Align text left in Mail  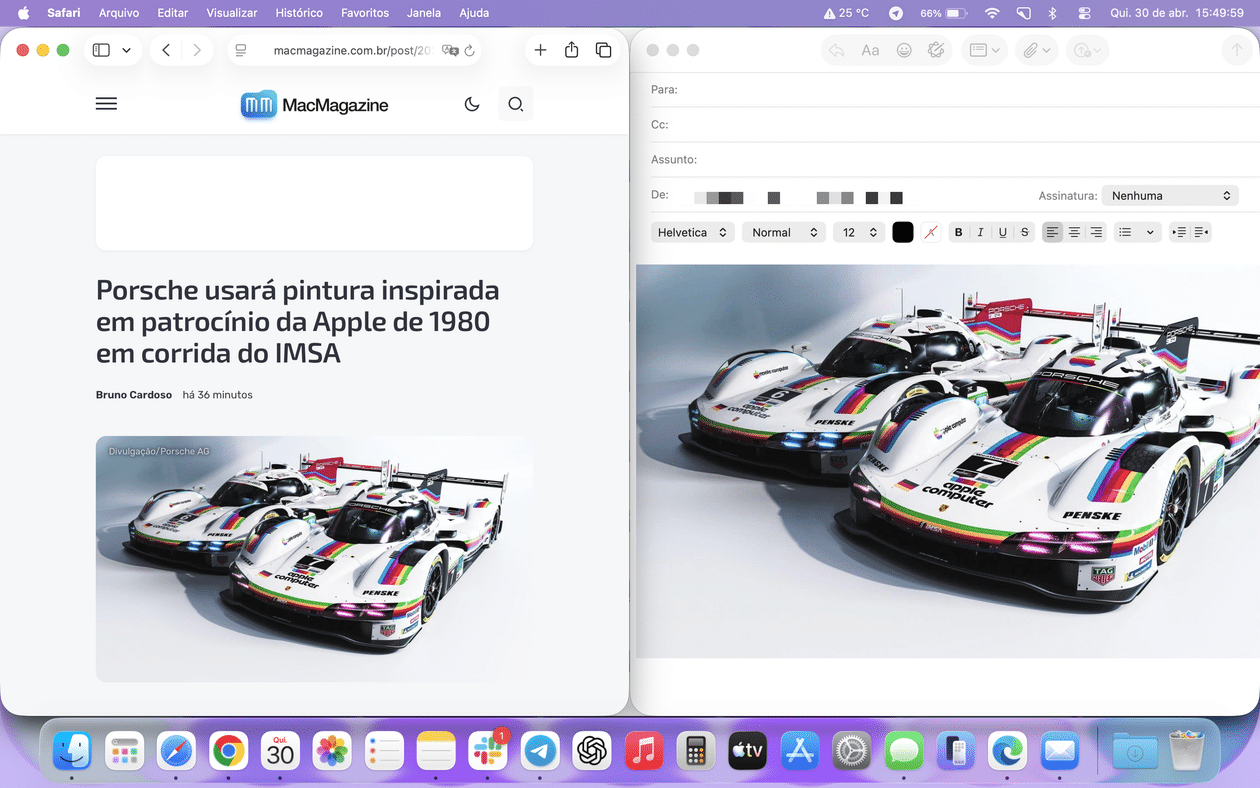[x=1052, y=232]
